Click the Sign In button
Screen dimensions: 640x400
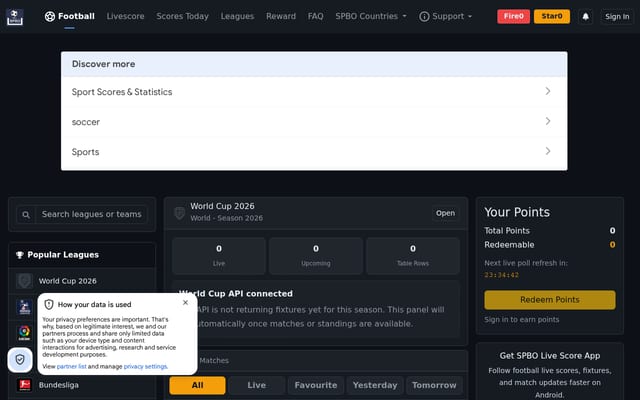click(617, 17)
